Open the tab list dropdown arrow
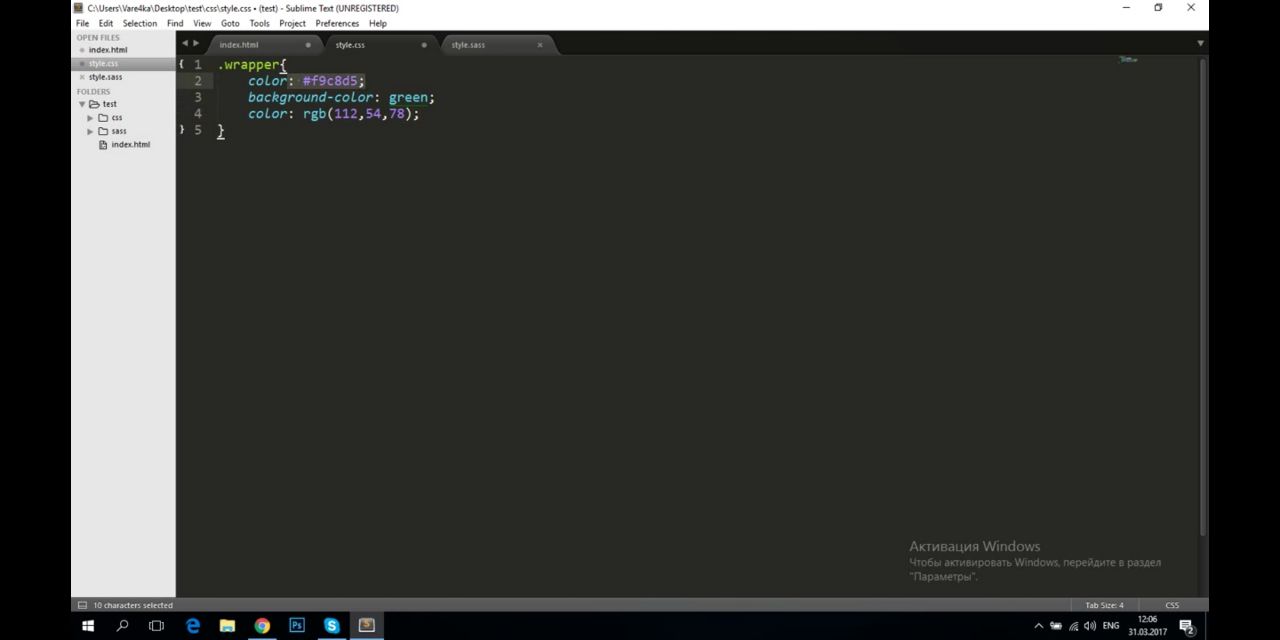This screenshot has width=1280, height=640. [x=1200, y=44]
